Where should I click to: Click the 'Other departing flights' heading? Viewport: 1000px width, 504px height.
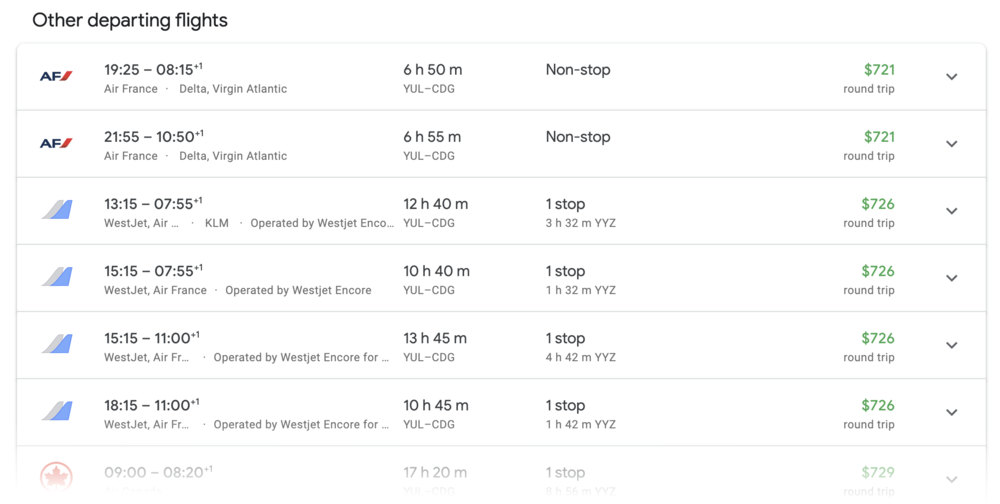(x=130, y=20)
